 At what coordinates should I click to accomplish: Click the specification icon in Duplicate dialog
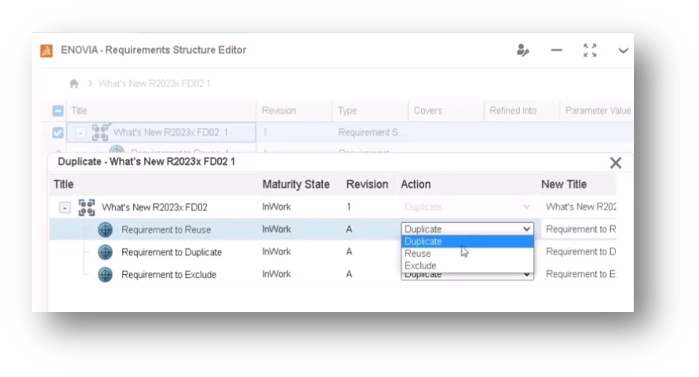tap(87, 207)
